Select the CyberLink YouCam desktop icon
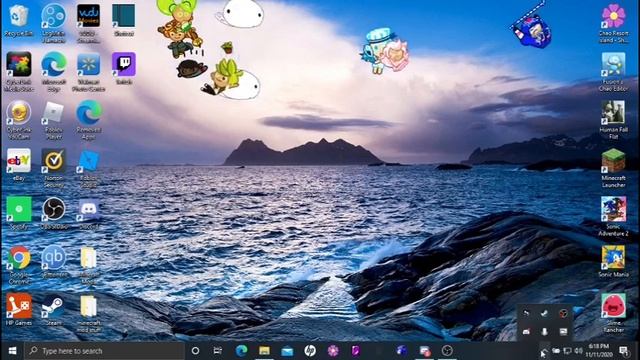Image resolution: width=640 pixels, height=360 pixels. (18, 120)
